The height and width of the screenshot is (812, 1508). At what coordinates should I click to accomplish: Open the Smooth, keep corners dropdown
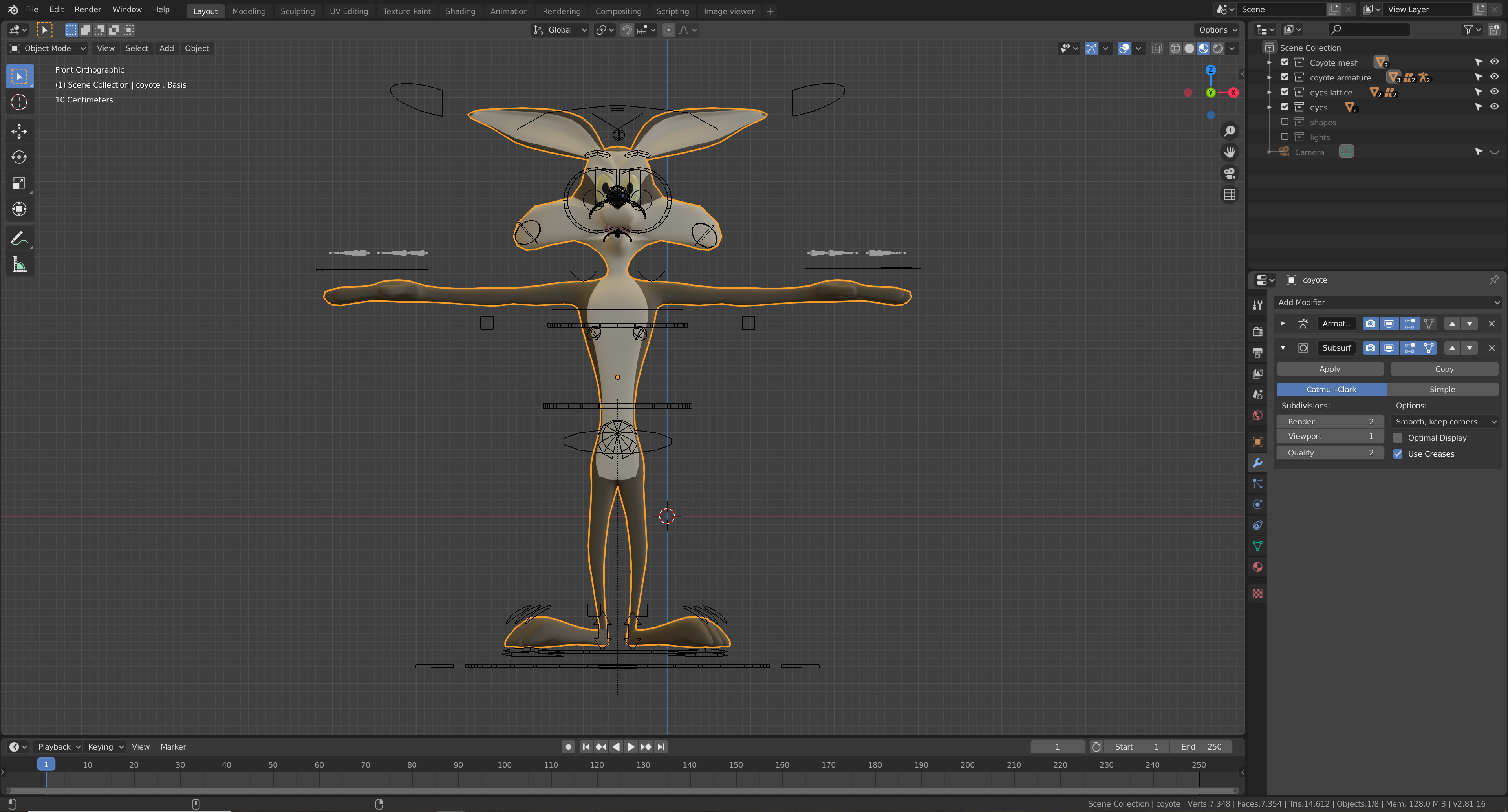(1444, 422)
